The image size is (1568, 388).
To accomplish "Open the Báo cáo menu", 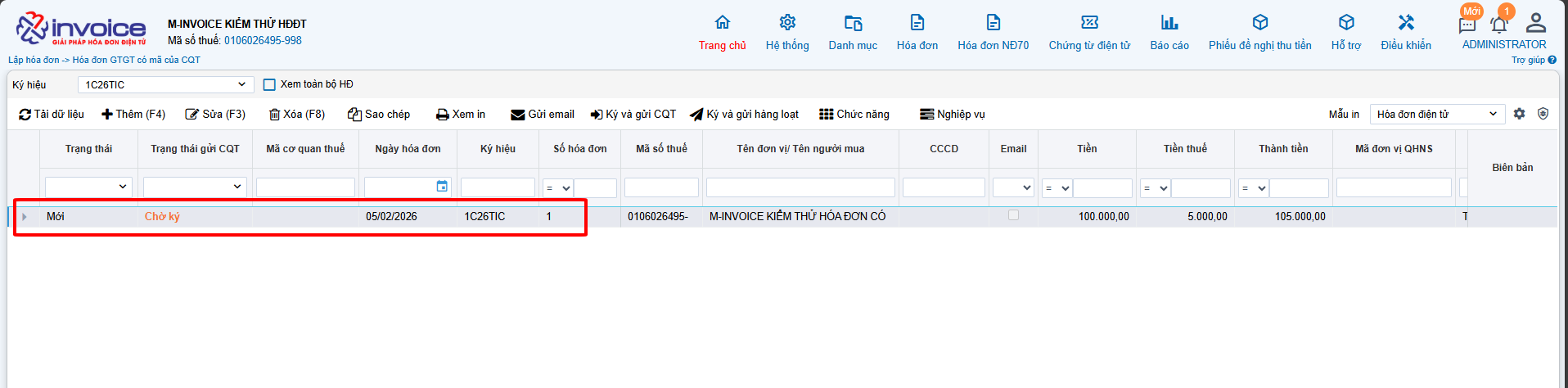I will tap(1169, 33).
